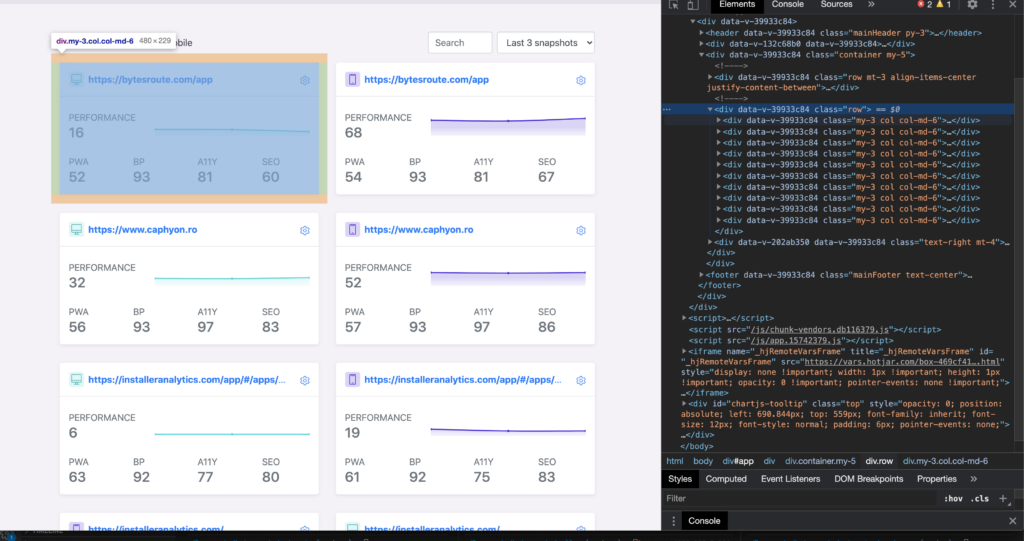Select the Properties pane tab
This screenshot has height=541, width=1024.
coord(936,479)
